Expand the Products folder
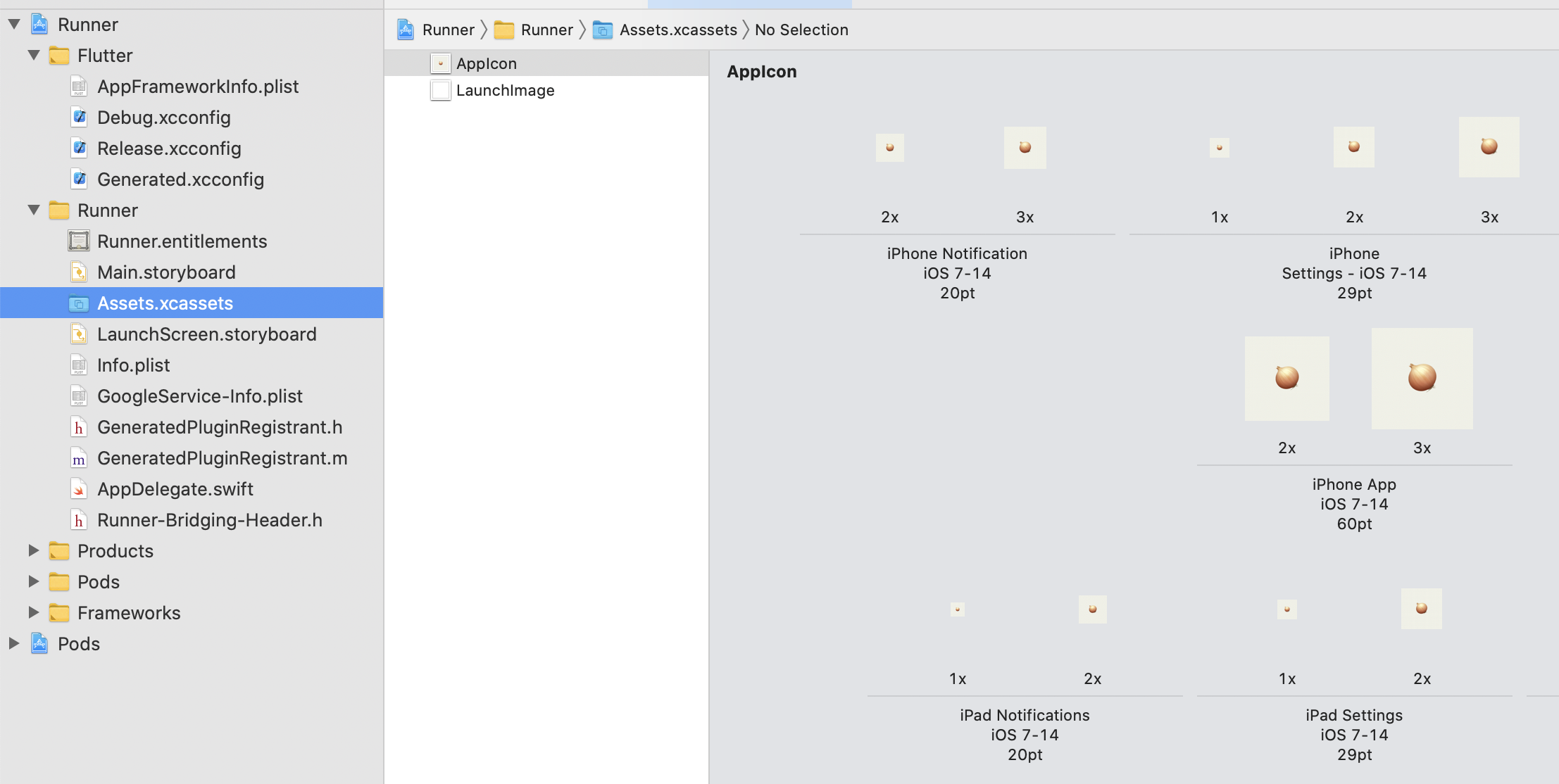1559x784 pixels. 34,550
